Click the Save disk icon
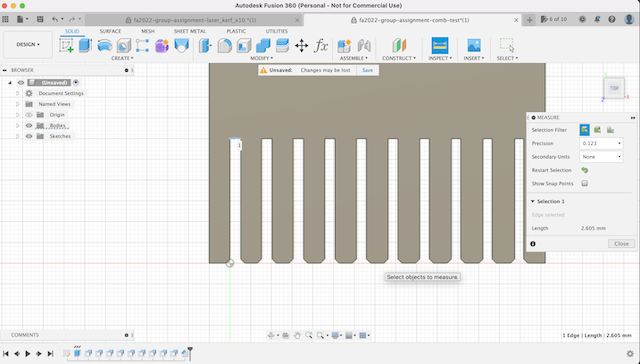Viewport: 640px width, 364px height. [40, 19]
